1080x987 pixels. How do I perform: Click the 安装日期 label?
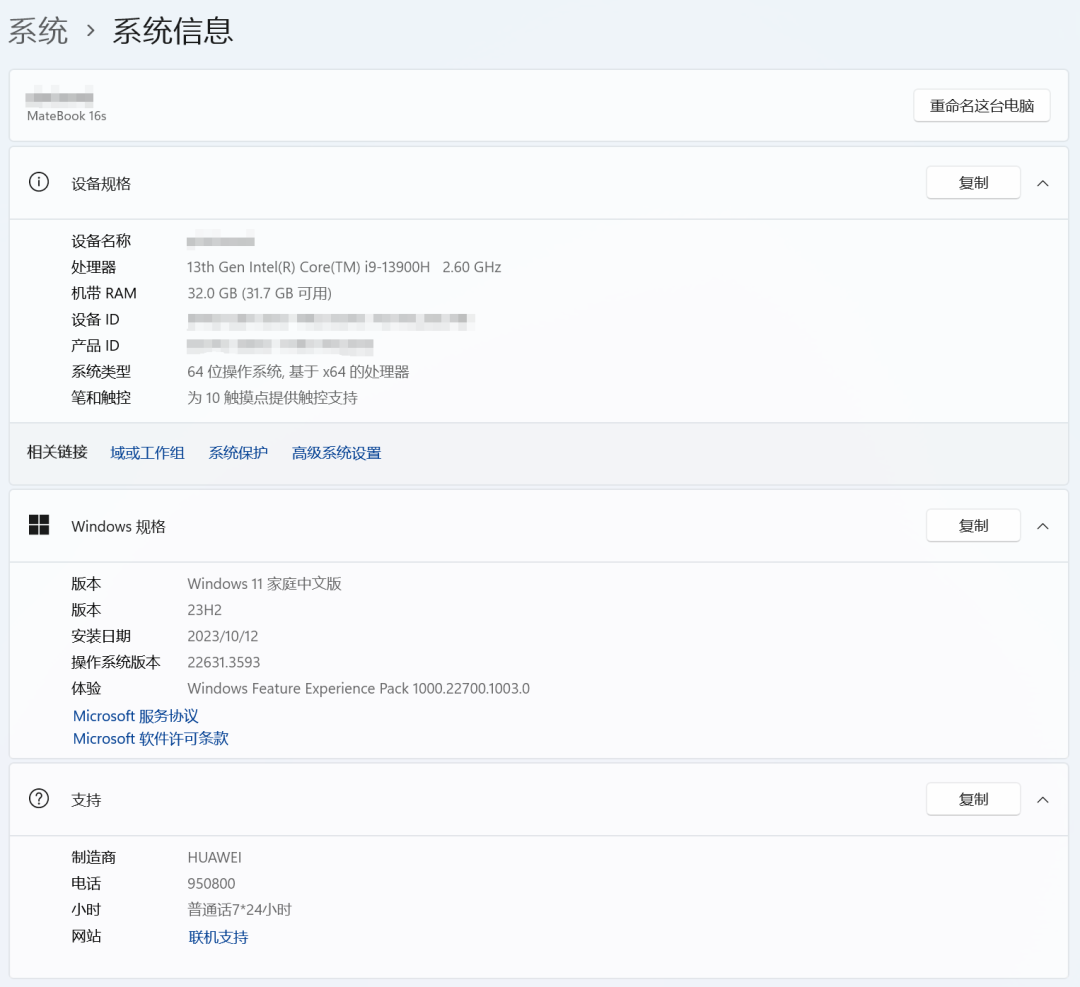coord(101,636)
